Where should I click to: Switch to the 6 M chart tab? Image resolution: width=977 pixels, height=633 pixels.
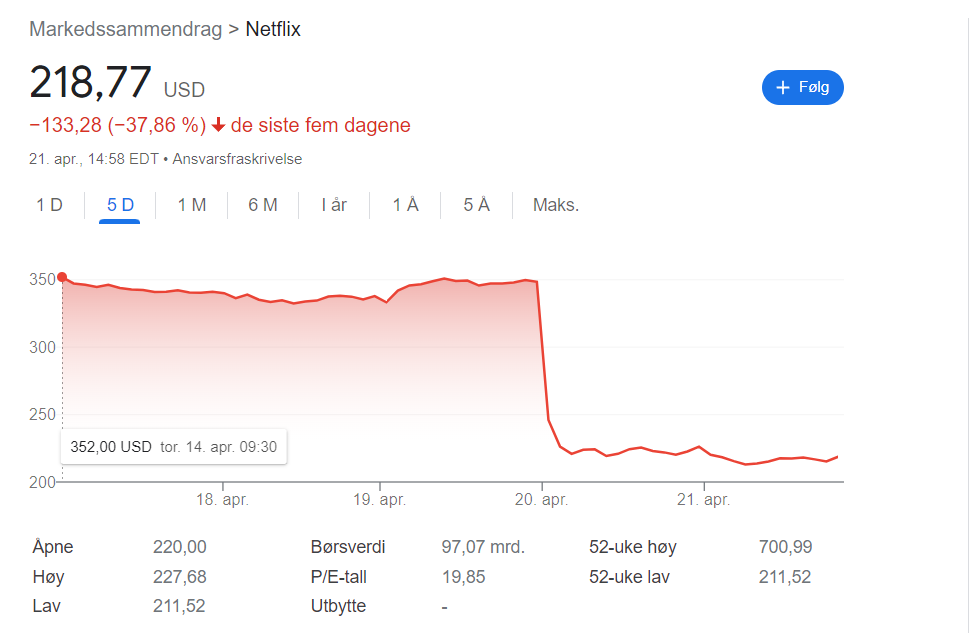click(263, 205)
